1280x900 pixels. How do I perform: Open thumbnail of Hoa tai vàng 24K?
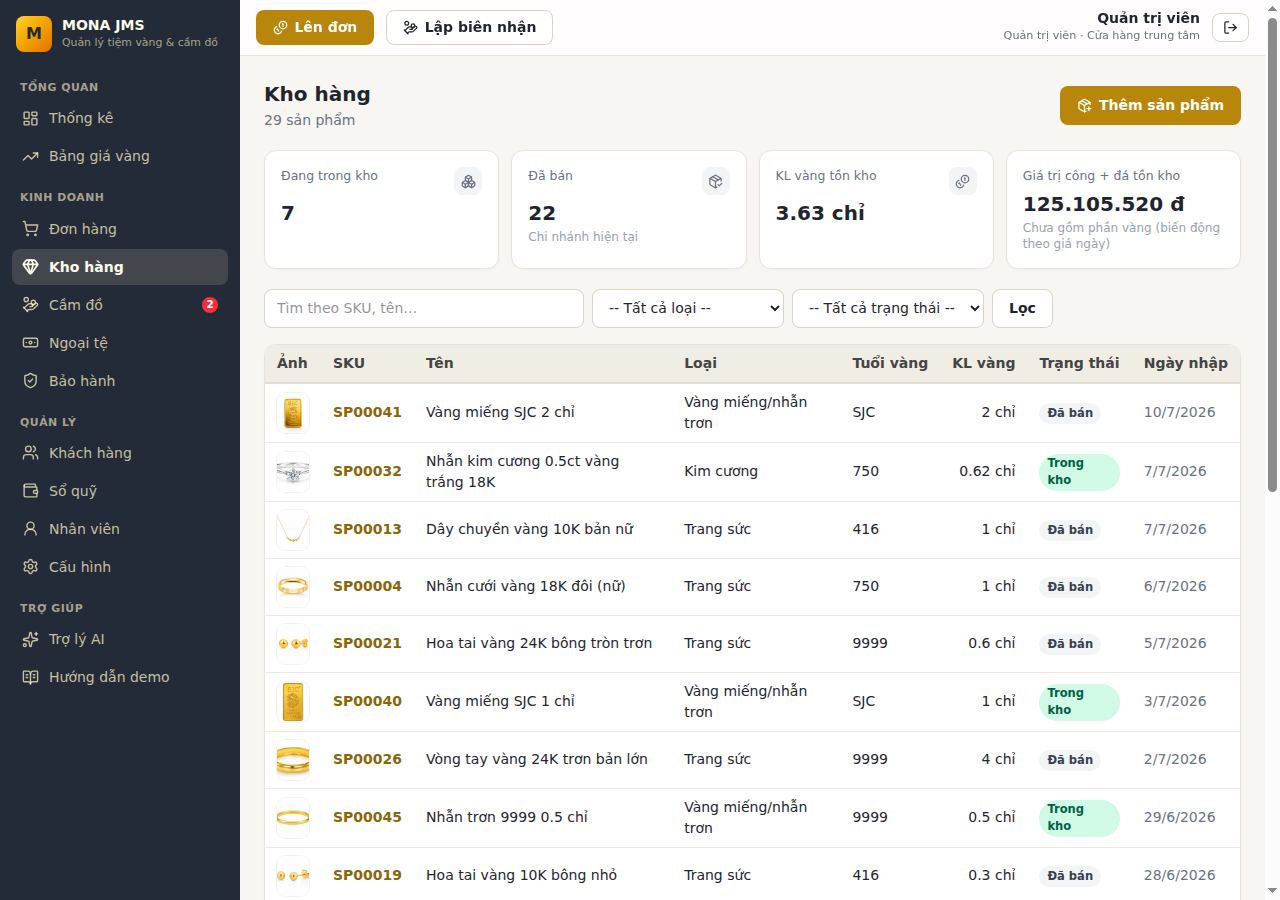pyautogui.click(x=293, y=644)
